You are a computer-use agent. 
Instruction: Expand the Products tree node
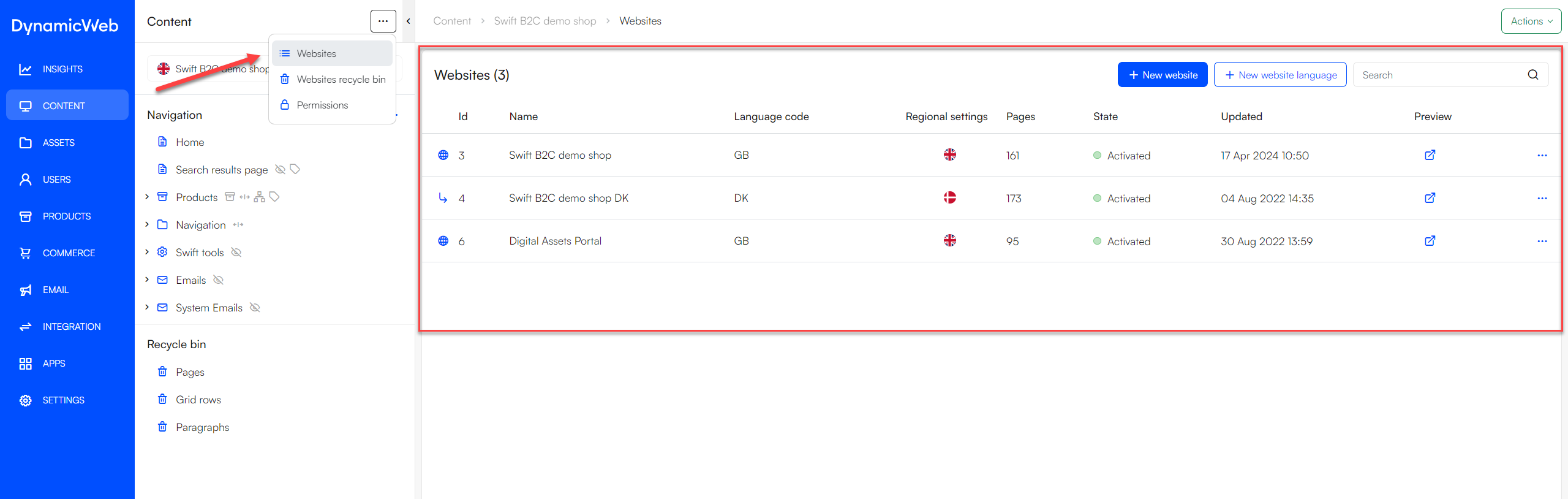(147, 197)
